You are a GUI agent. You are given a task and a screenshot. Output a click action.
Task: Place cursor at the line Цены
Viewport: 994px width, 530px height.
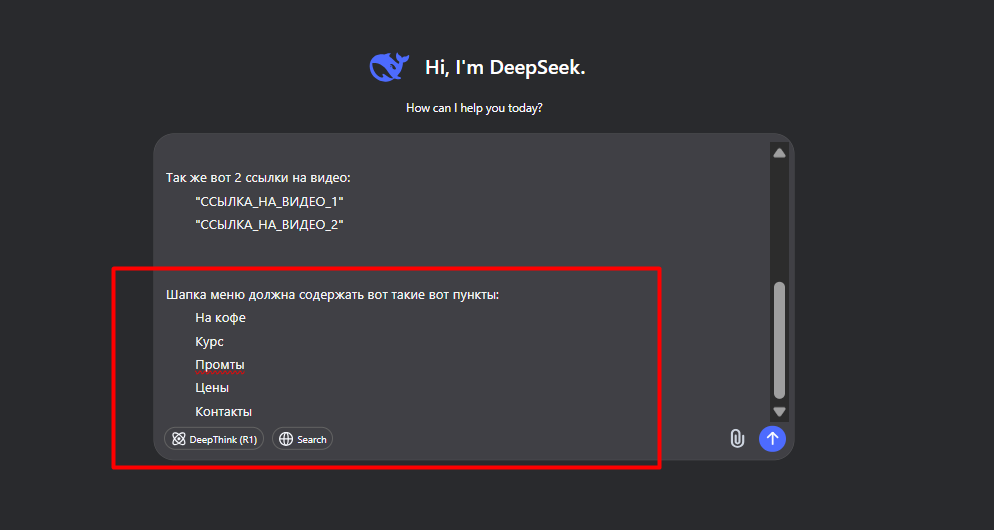point(212,387)
